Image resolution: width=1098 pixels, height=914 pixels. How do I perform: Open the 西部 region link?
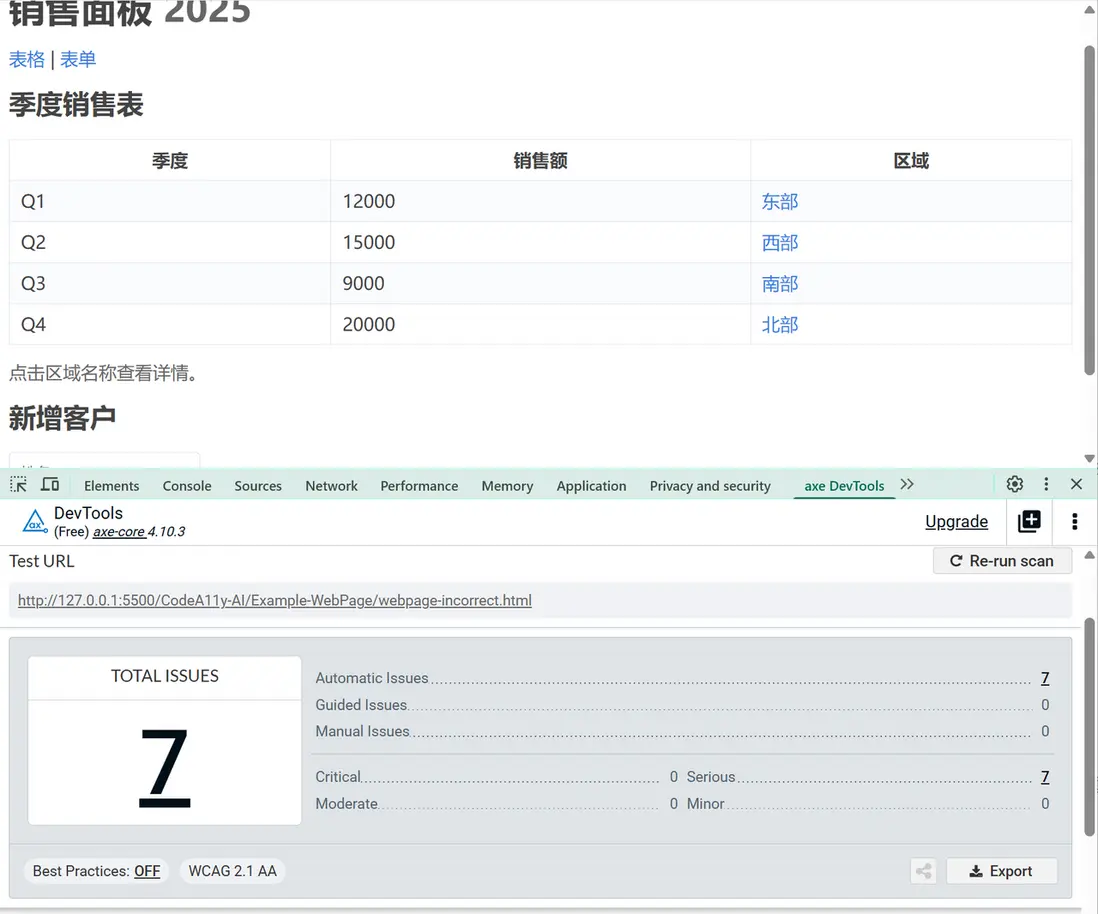(780, 243)
